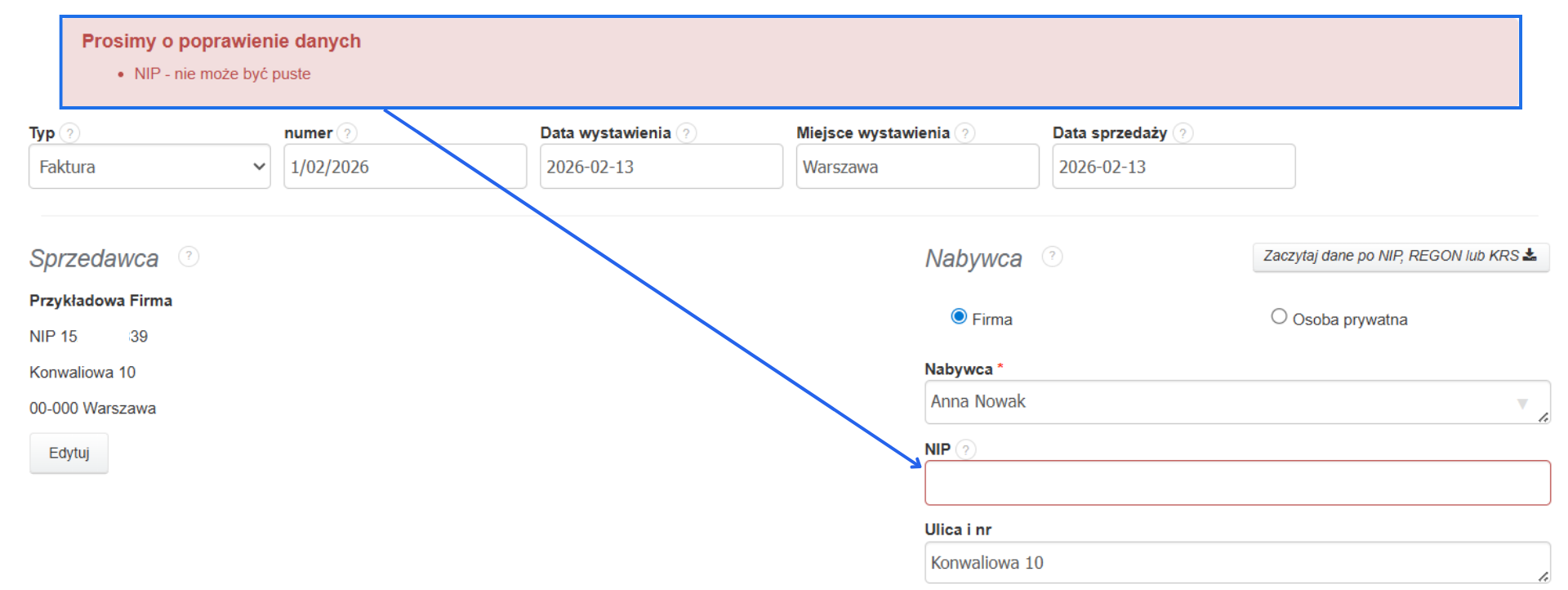Select the Firma radio button
The image size is (1568, 590).
pos(959,317)
